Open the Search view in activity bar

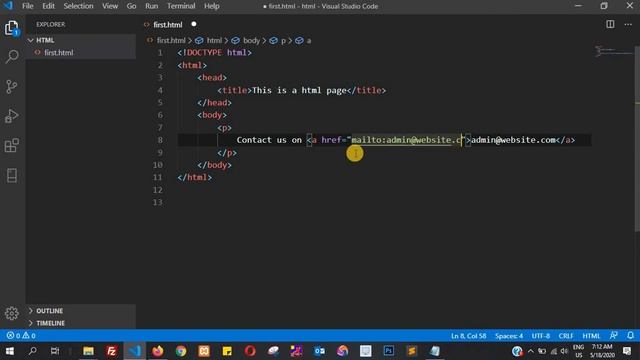click(12, 56)
